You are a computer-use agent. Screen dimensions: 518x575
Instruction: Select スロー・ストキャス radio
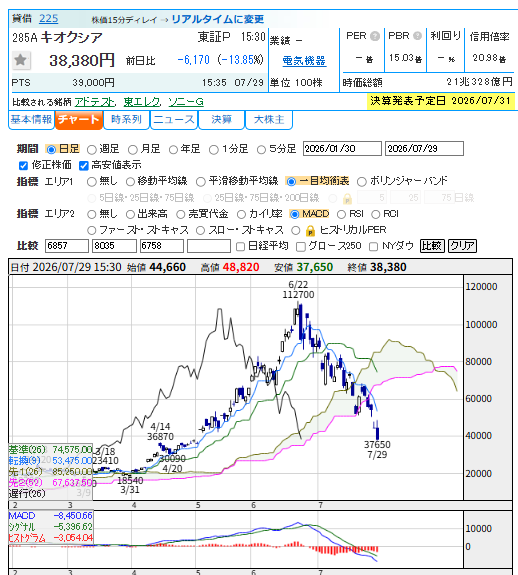click(200, 230)
